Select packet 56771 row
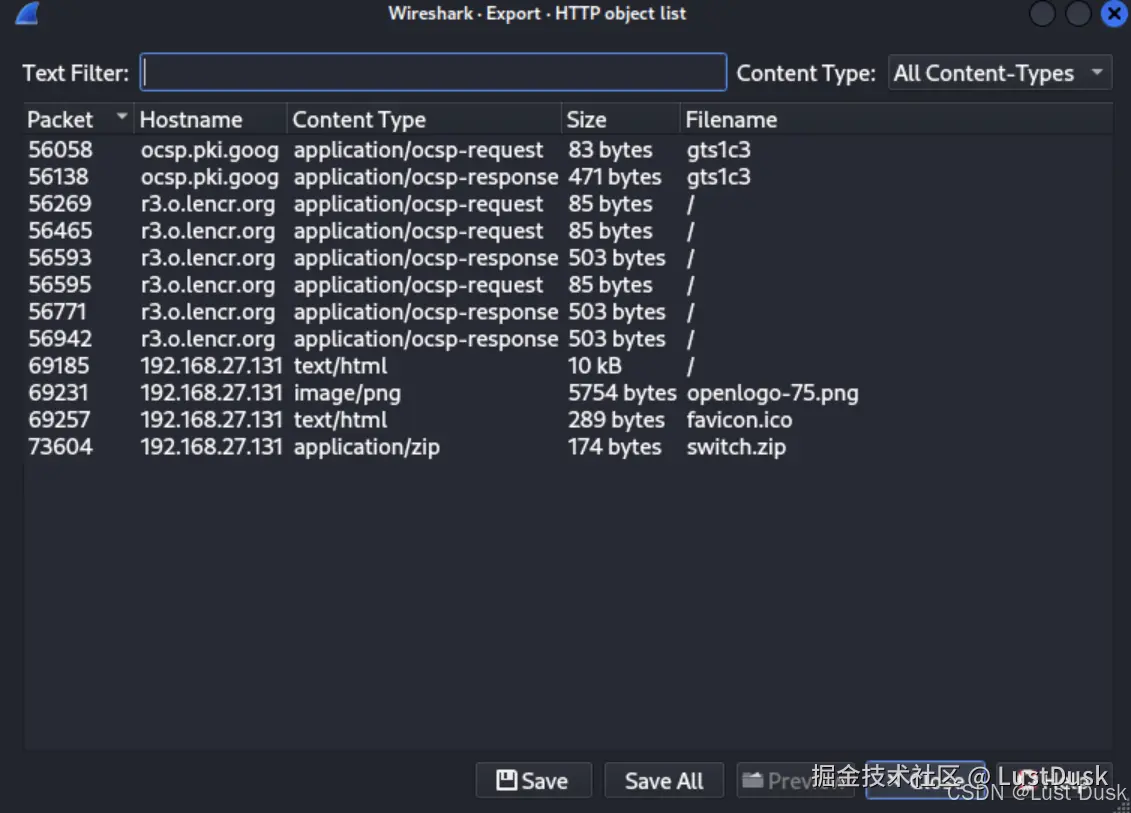 [x=568, y=312]
